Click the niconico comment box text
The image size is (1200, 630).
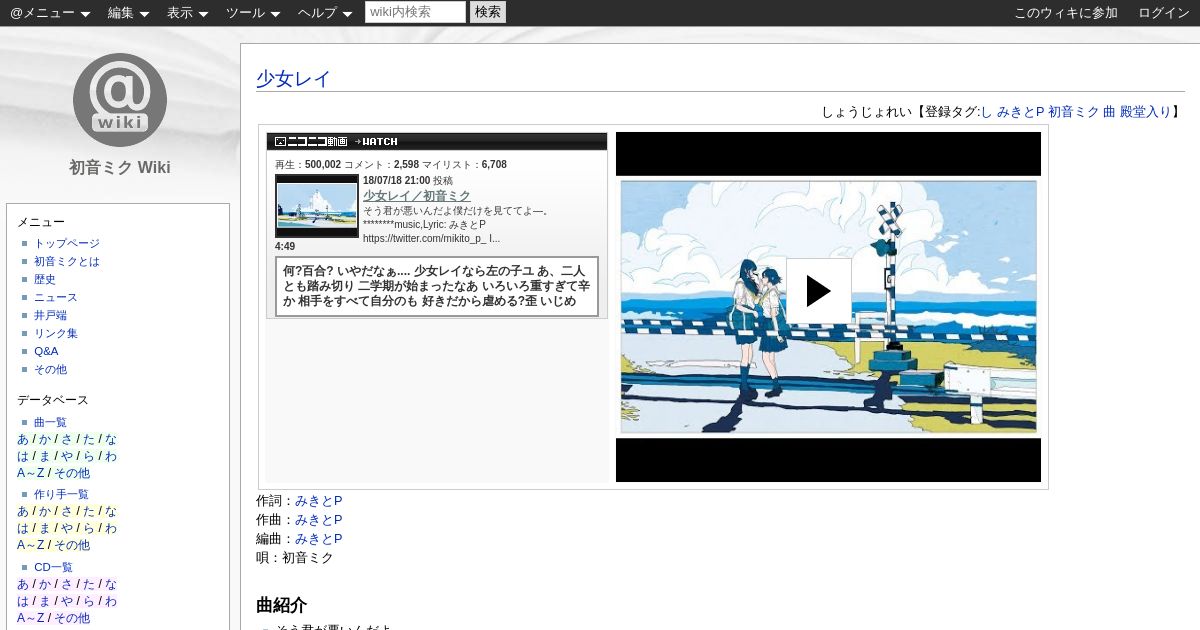437,286
